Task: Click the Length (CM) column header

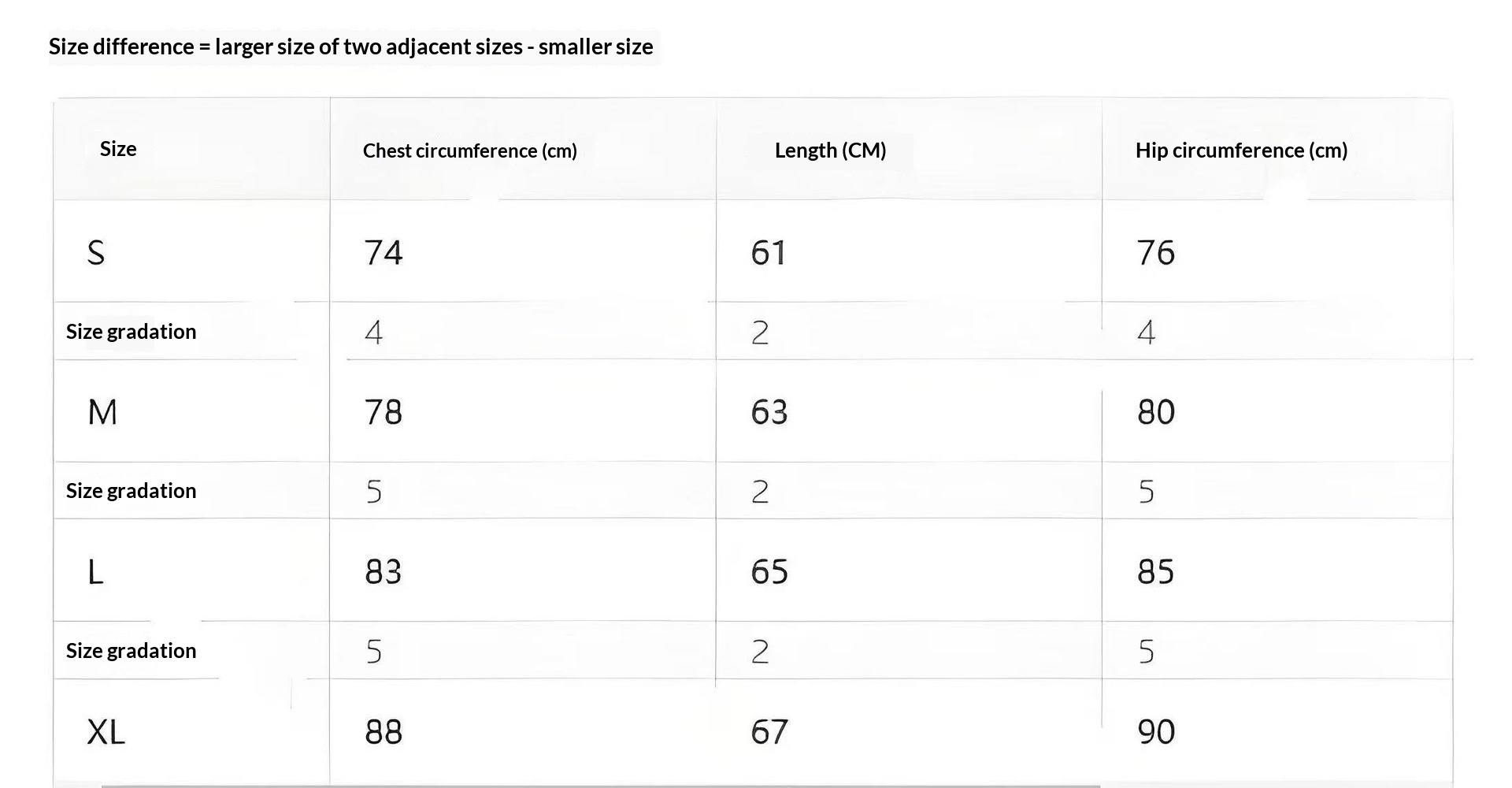Action: [x=830, y=151]
